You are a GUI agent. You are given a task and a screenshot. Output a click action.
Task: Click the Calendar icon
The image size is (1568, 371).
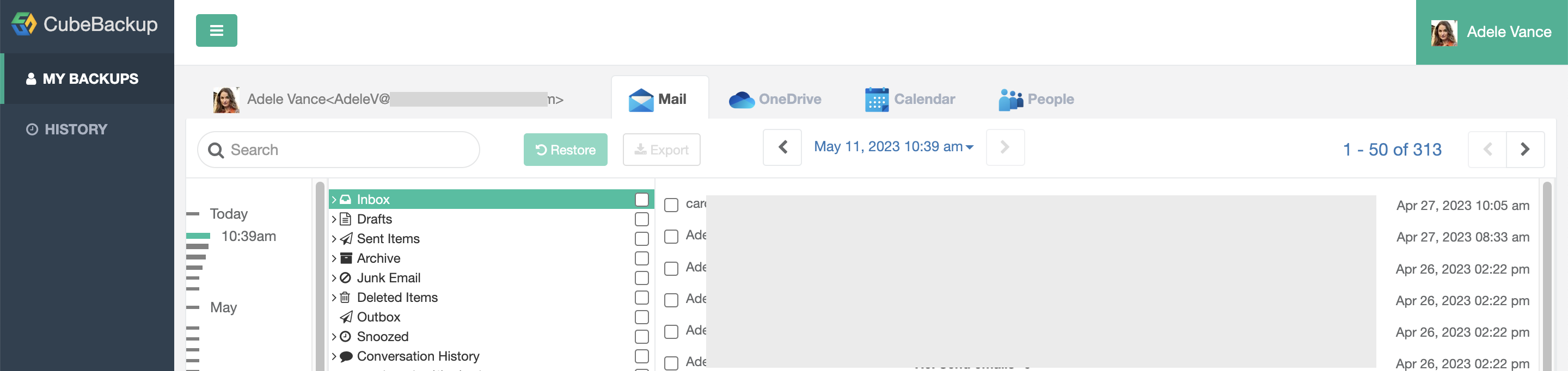coord(877,100)
